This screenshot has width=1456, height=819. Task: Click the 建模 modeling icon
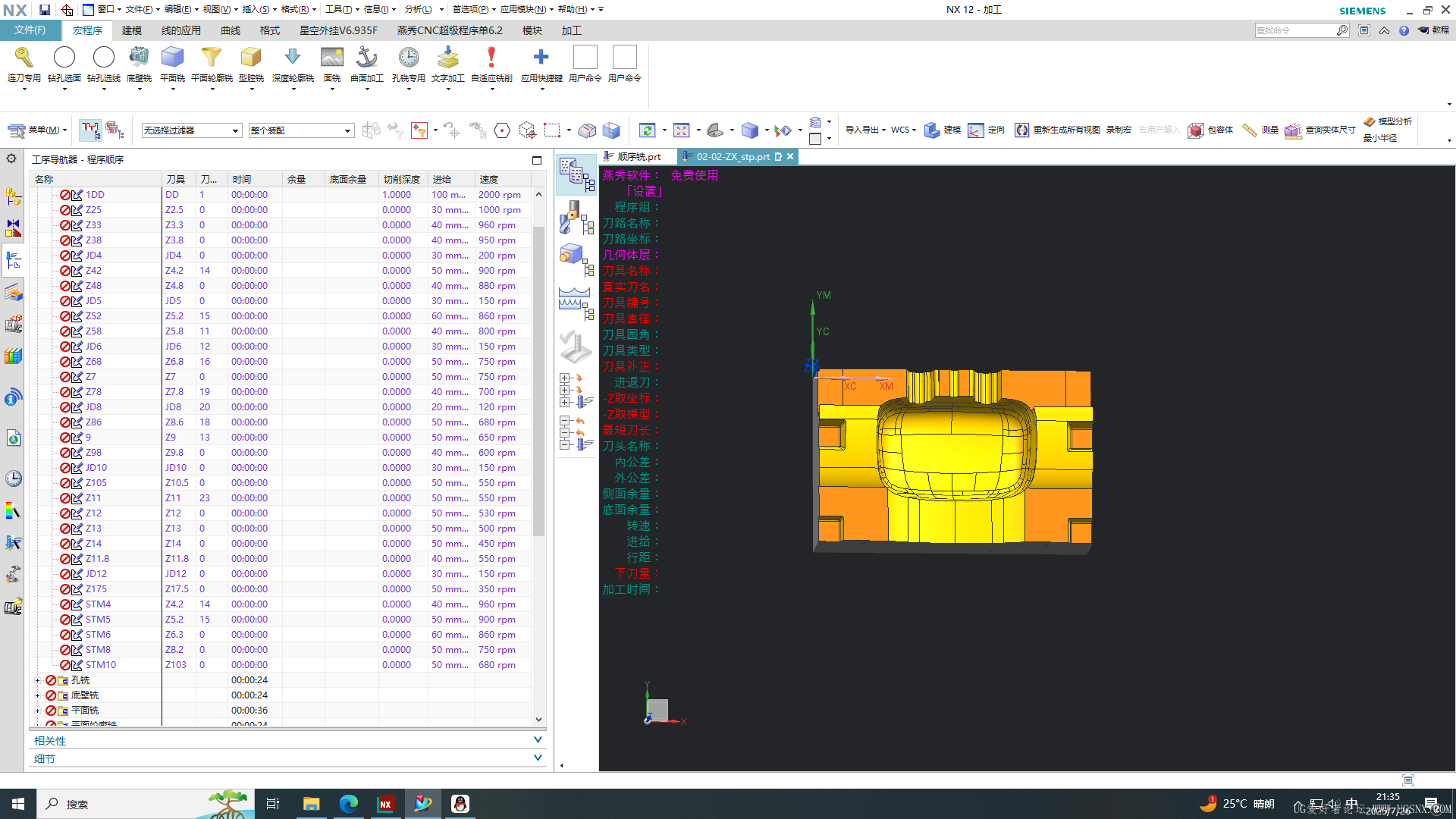pos(933,130)
